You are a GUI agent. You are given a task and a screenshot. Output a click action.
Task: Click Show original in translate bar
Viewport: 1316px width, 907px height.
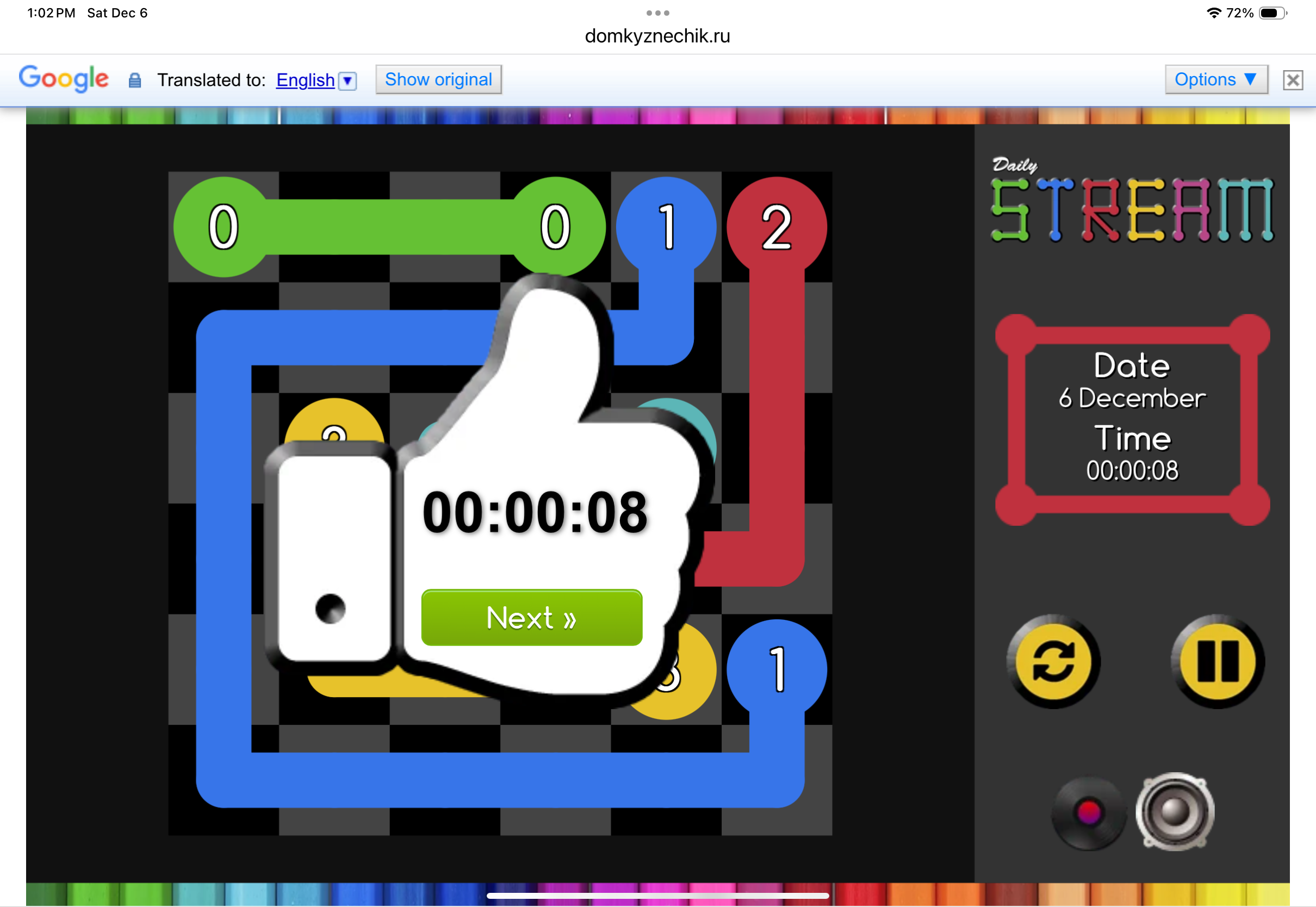[438, 79]
